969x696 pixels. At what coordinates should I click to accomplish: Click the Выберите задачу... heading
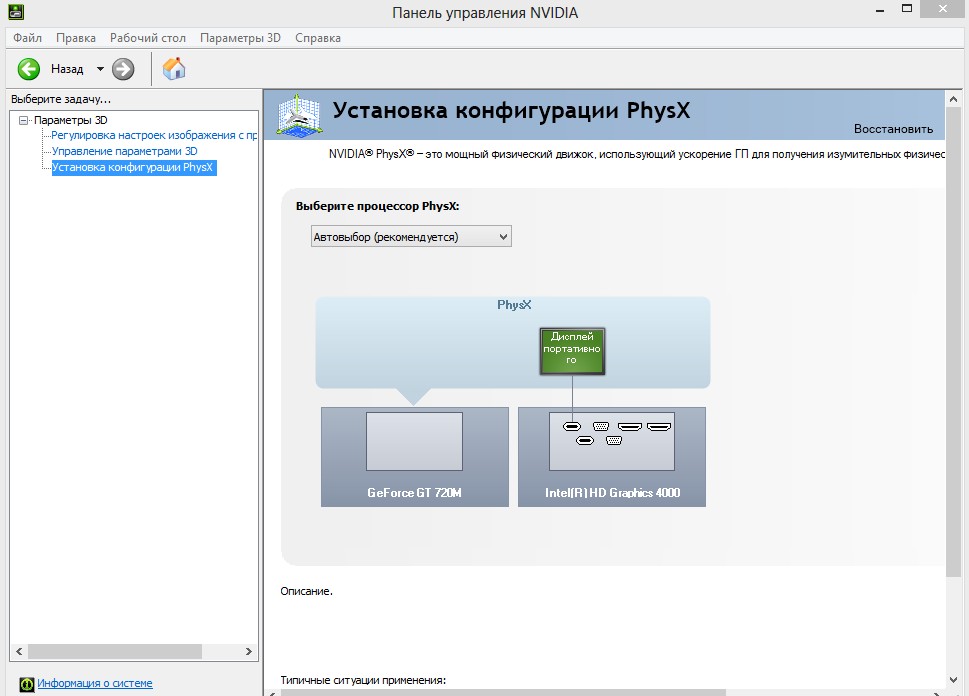61,99
